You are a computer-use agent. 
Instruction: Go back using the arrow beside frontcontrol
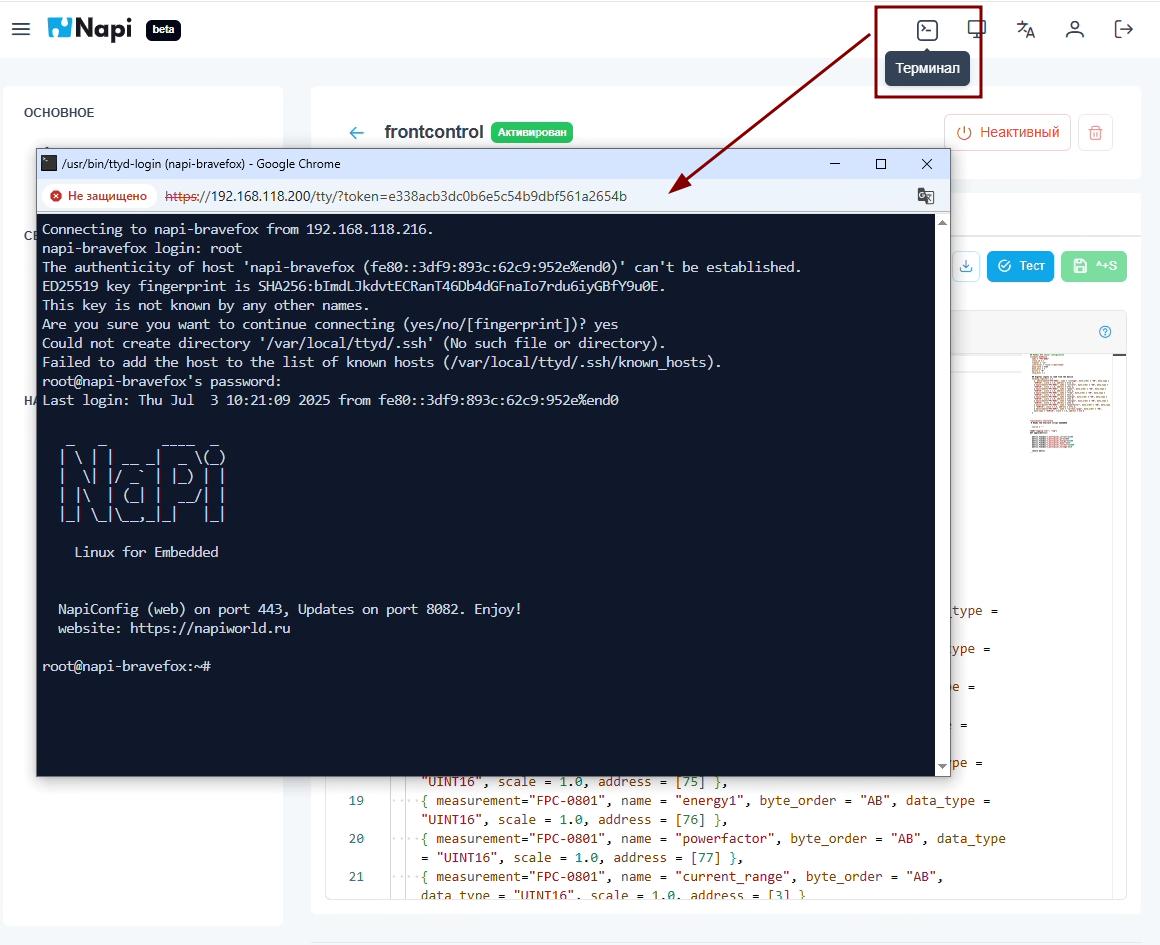pos(357,132)
